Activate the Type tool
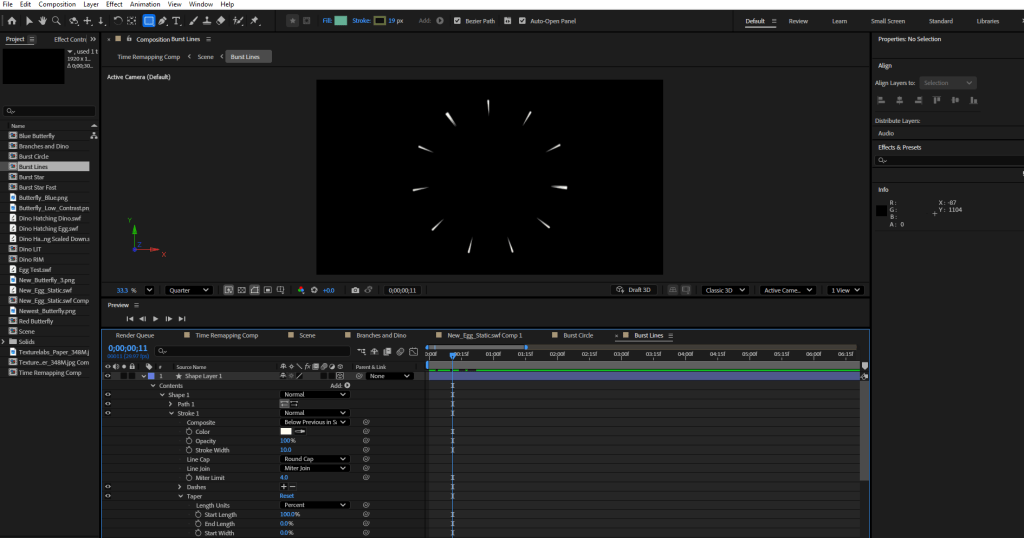1024x538 pixels. (177, 20)
